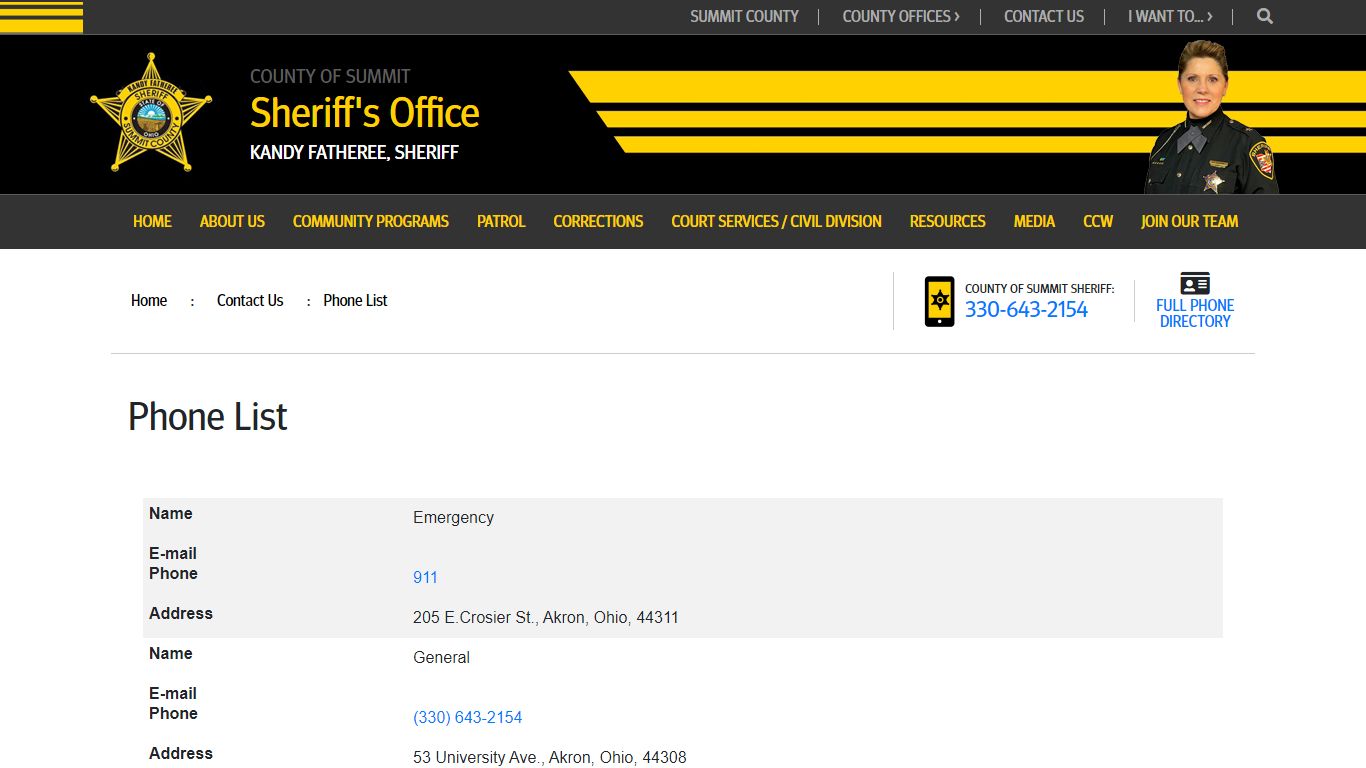The height and width of the screenshot is (768, 1366).
Task: Open the CCW menu item
Action: click(1098, 221)
